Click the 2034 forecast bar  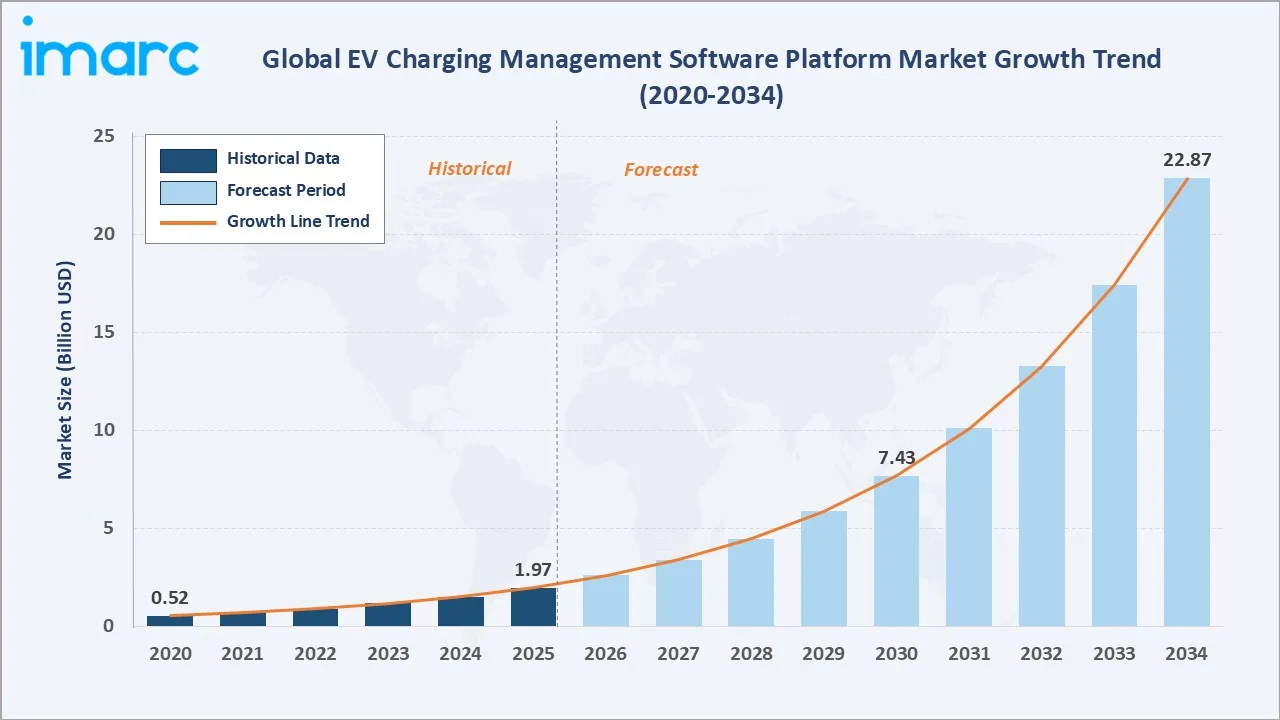tap(1187, 402)
